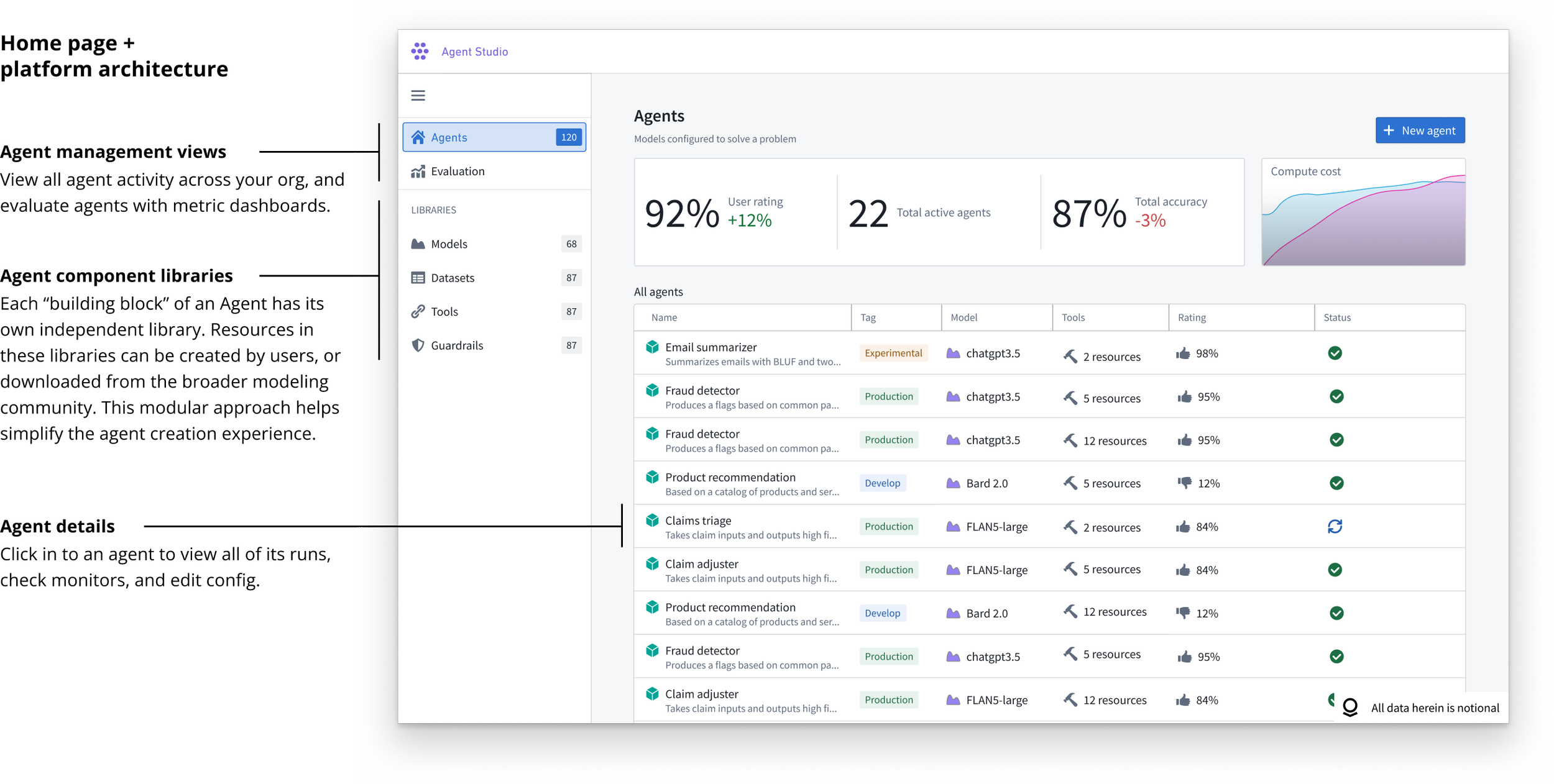The image size is (1554, 784).
Task: Click the Name column header
Action: click(664, 317)
